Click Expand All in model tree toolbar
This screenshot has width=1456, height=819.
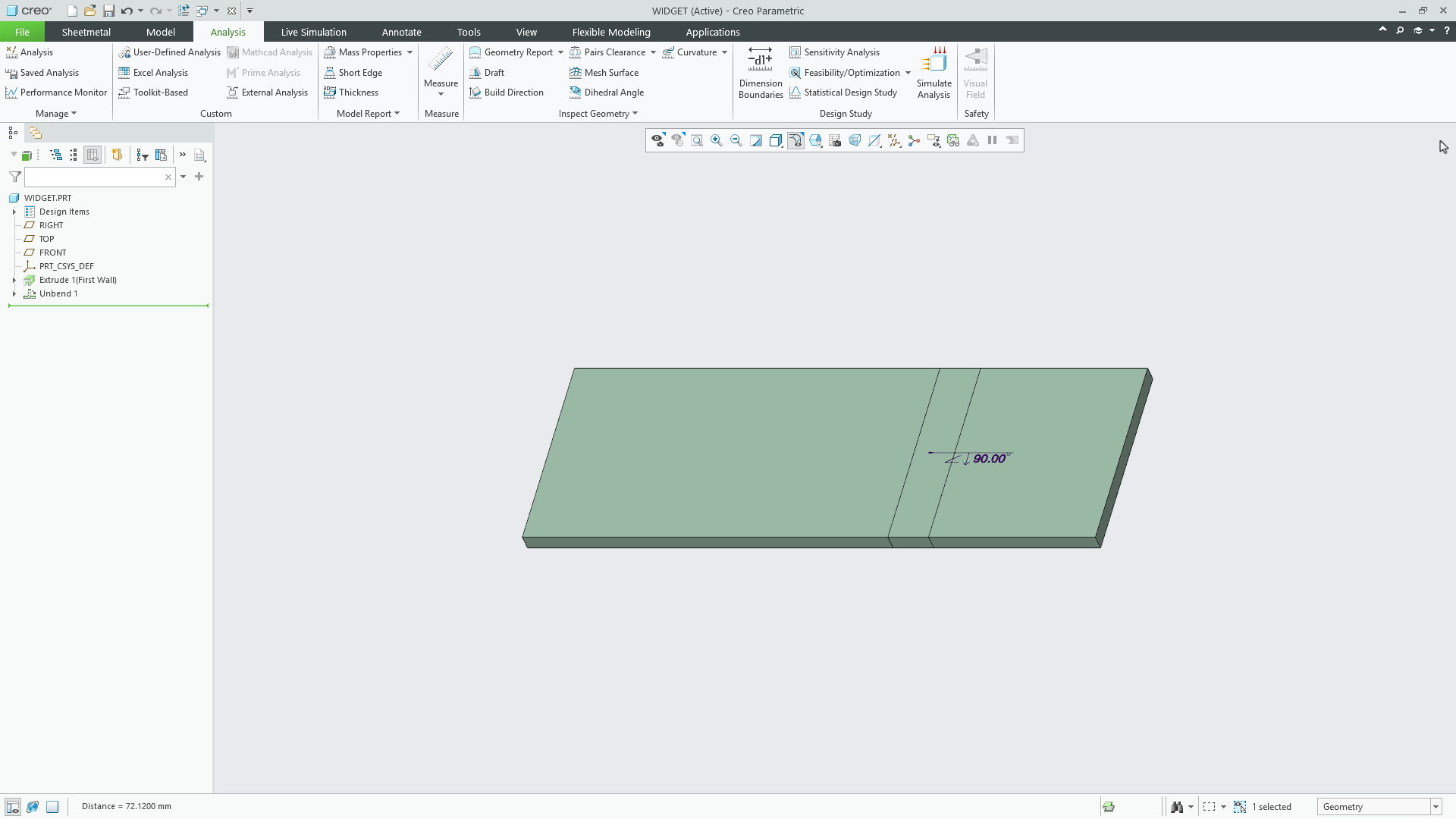click(x=56, y=155)
